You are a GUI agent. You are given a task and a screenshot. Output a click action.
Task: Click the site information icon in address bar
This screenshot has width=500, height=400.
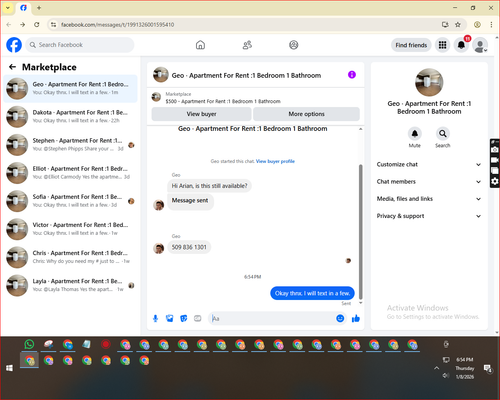(53, 25)
